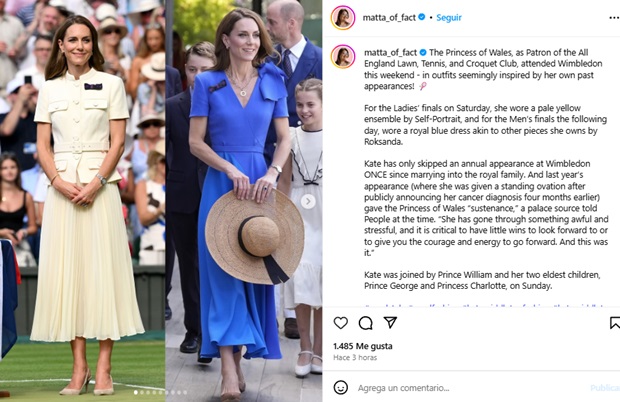Screen dimensions: 620x402
Task: Select the last carousel dot indicator
Action: (185, 393)
